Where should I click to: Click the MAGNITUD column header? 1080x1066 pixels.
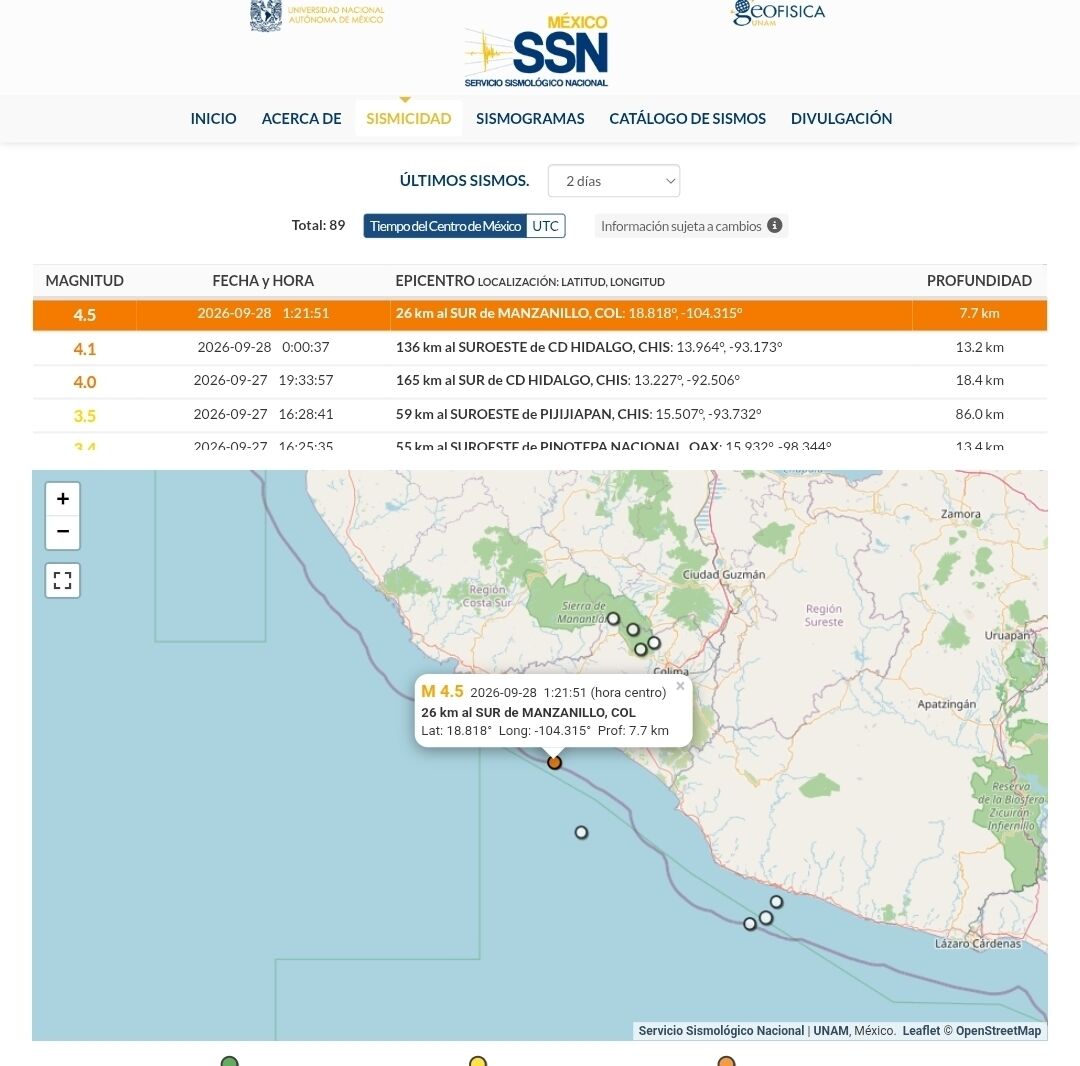coord(85,281)
